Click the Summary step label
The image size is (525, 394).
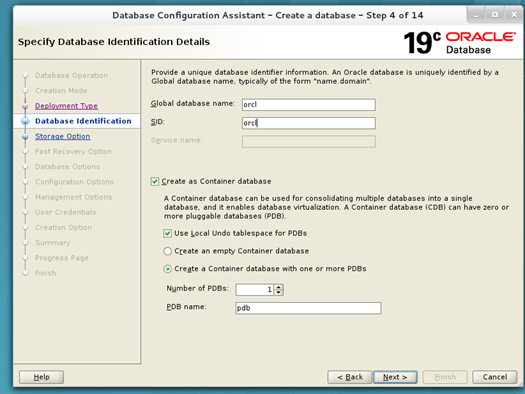pos(53,243)
